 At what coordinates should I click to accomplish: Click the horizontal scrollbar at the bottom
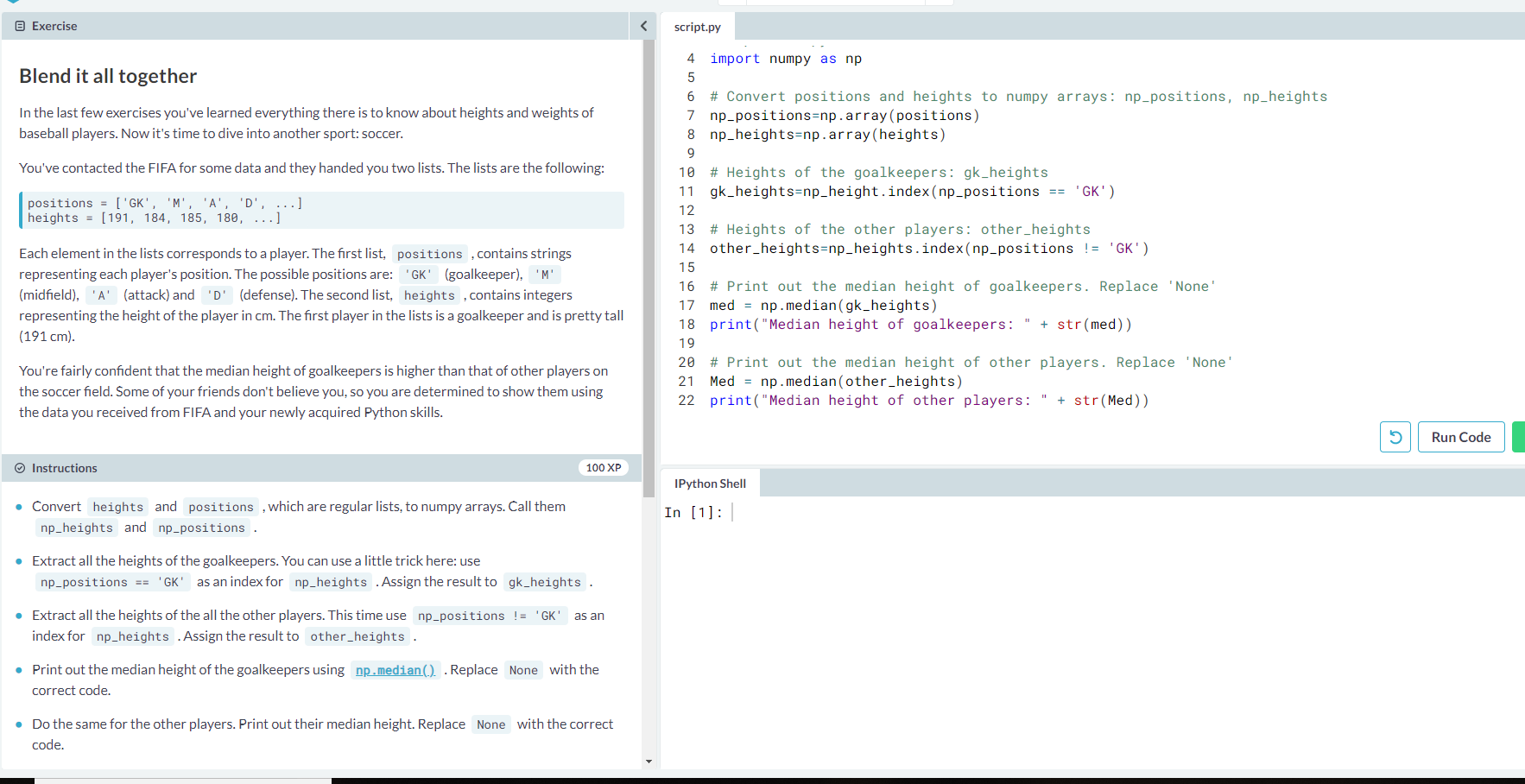click(x=181, y=780)
